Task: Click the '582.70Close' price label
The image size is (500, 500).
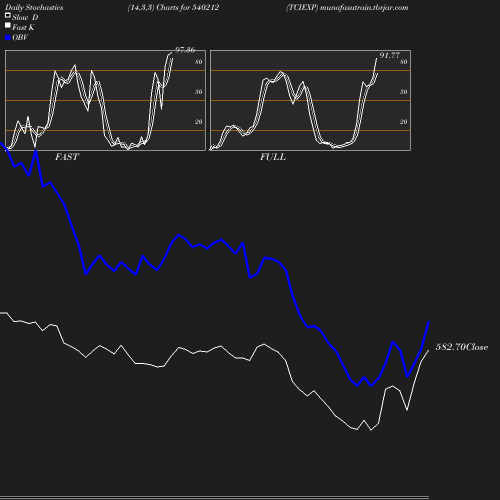Action: click(x=462, y=347)
